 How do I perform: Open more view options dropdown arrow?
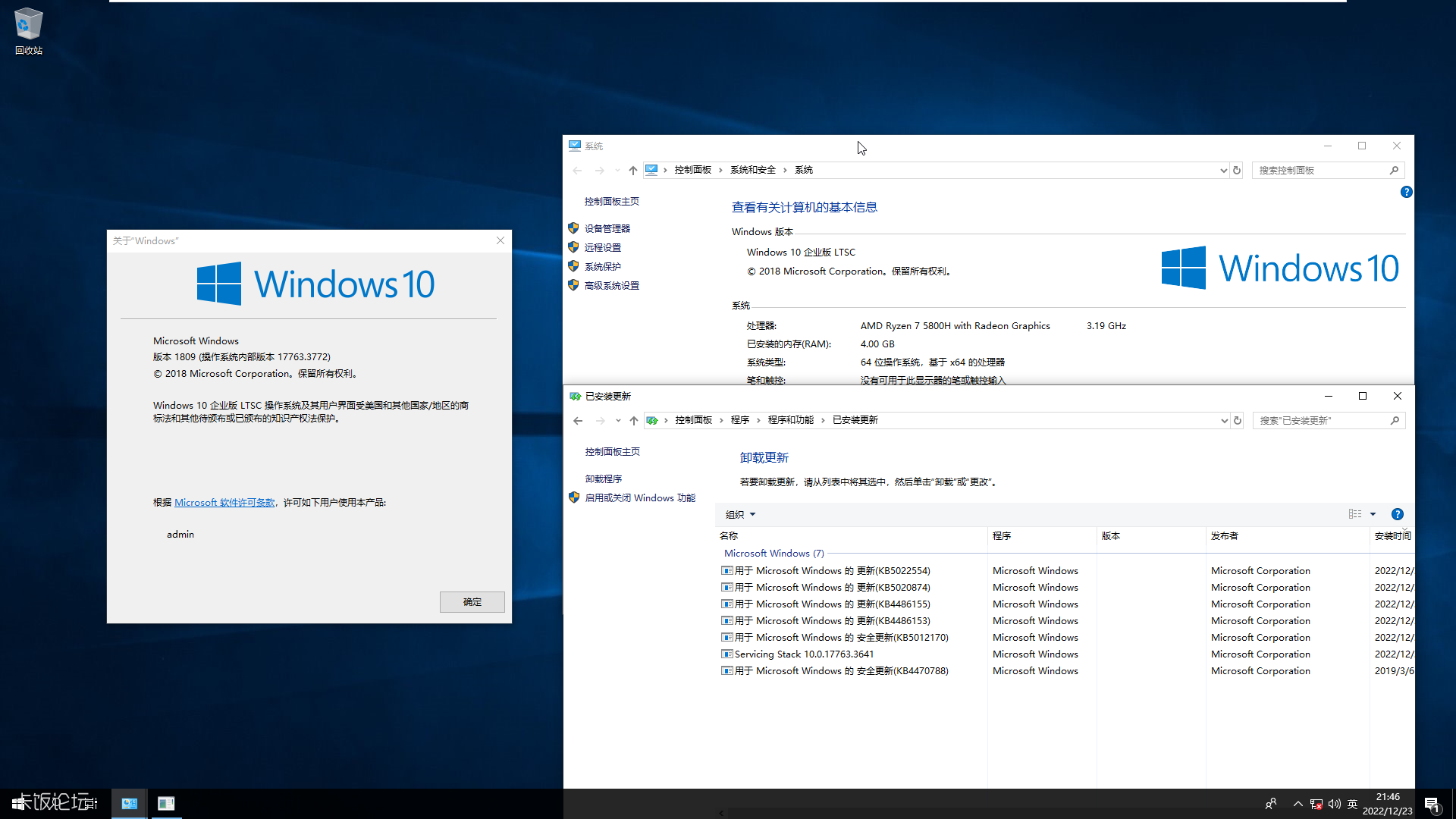click(1373, 514)
